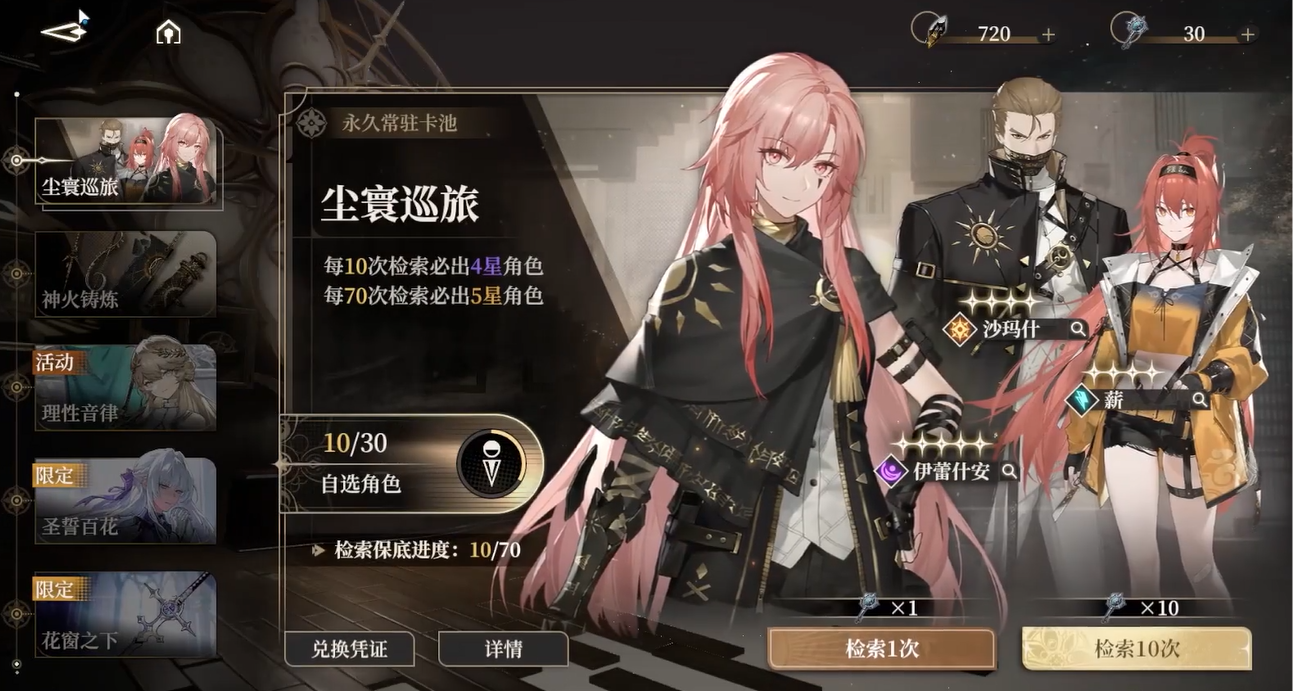
Task: Open the magnifier next to 沙玛什
Action: 1078,328
